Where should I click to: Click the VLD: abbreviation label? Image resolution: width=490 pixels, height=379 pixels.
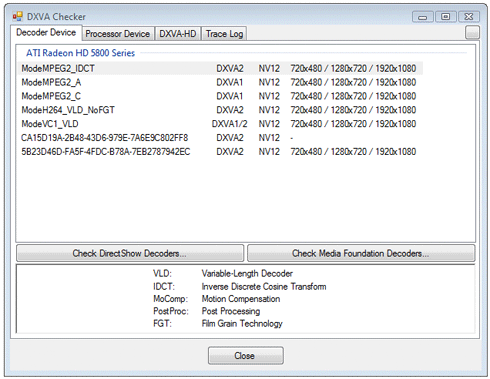162,274
